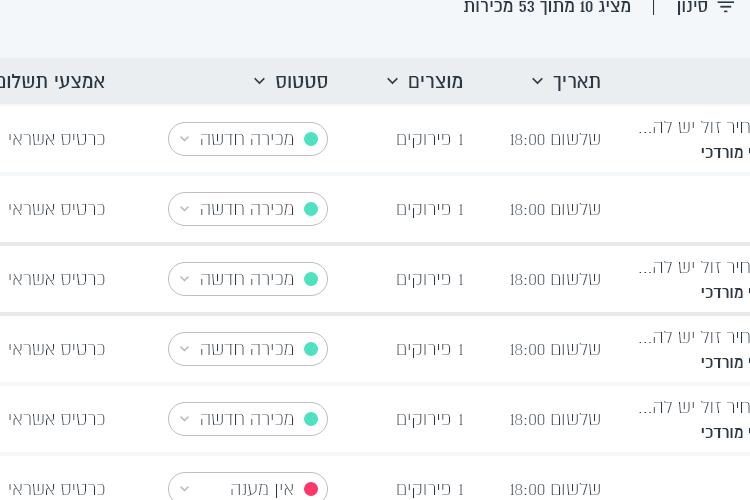The image size is (750, 500).
Task: Click כרטיס אשראי in third row
Action: click(x=56, y=279)
